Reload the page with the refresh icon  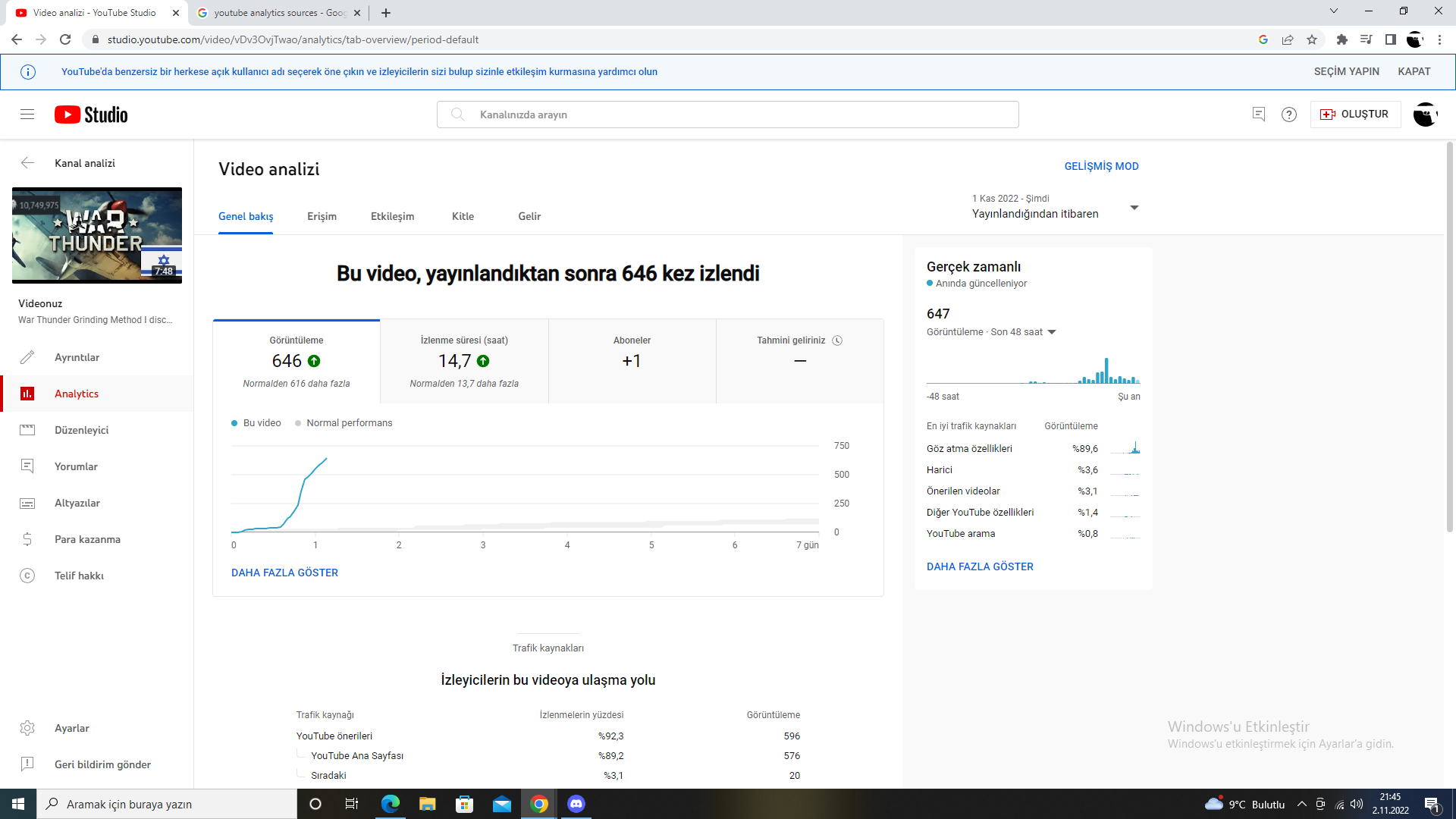click(x=65, y=39)
